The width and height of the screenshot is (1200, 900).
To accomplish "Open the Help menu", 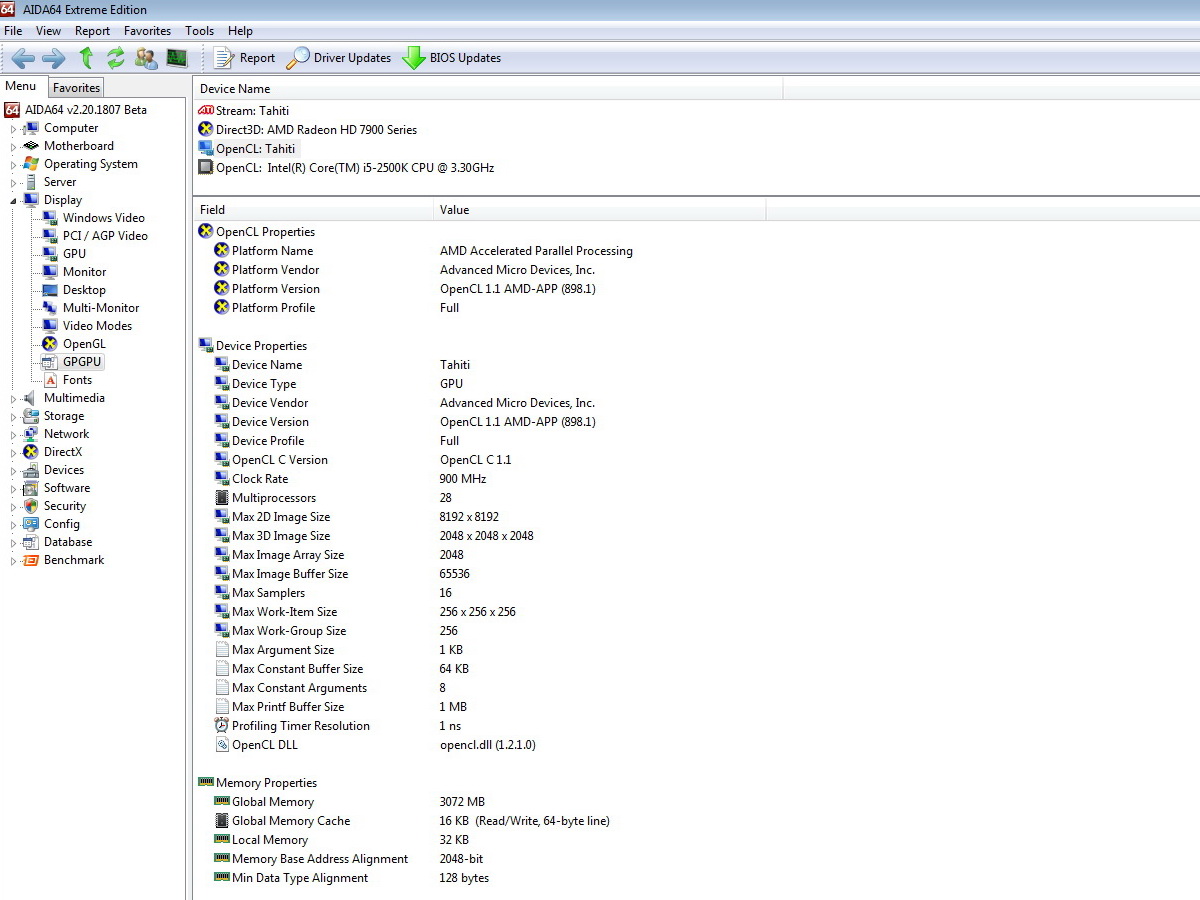I will click(240, 31).
